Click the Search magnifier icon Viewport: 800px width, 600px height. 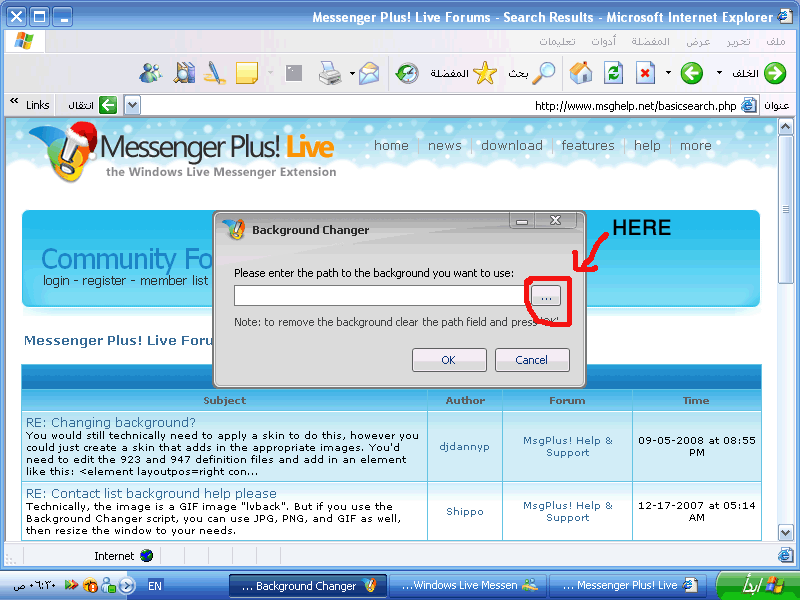click(x=543, y=73)
